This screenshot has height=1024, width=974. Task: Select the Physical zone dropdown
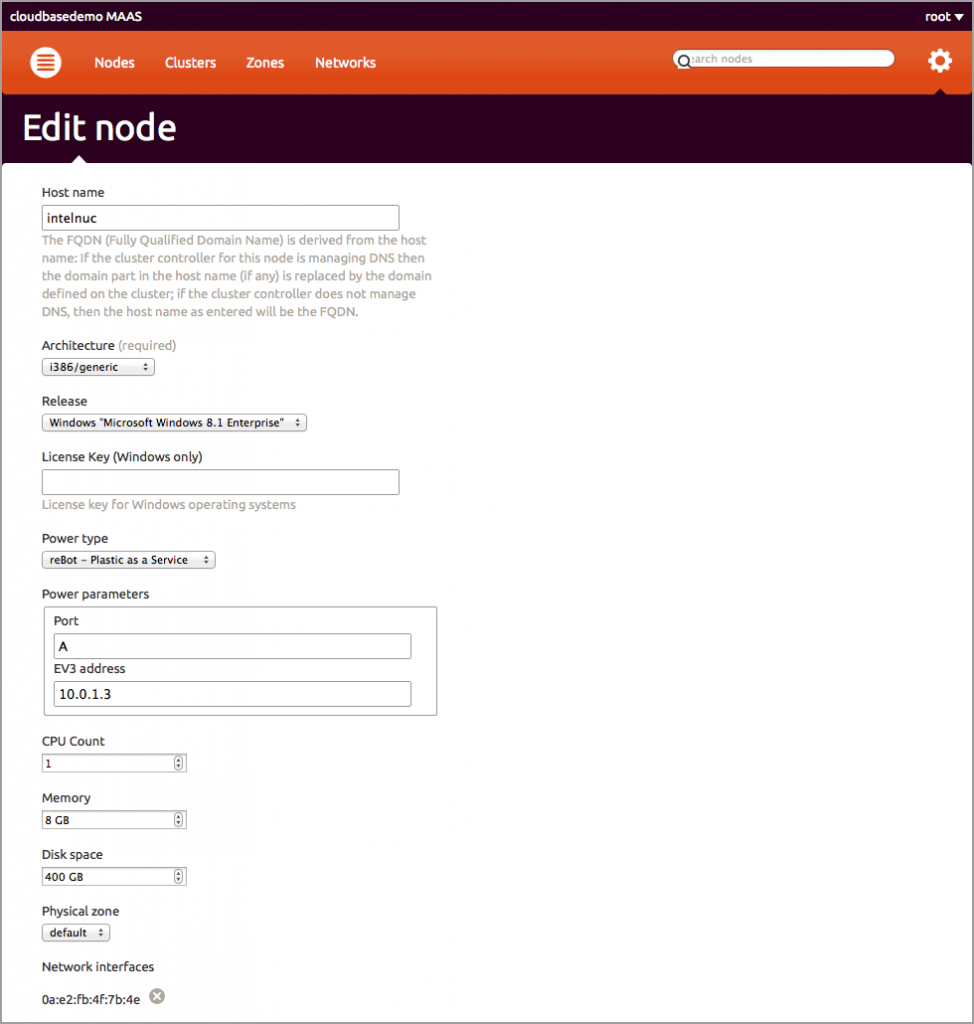(76, 933)
